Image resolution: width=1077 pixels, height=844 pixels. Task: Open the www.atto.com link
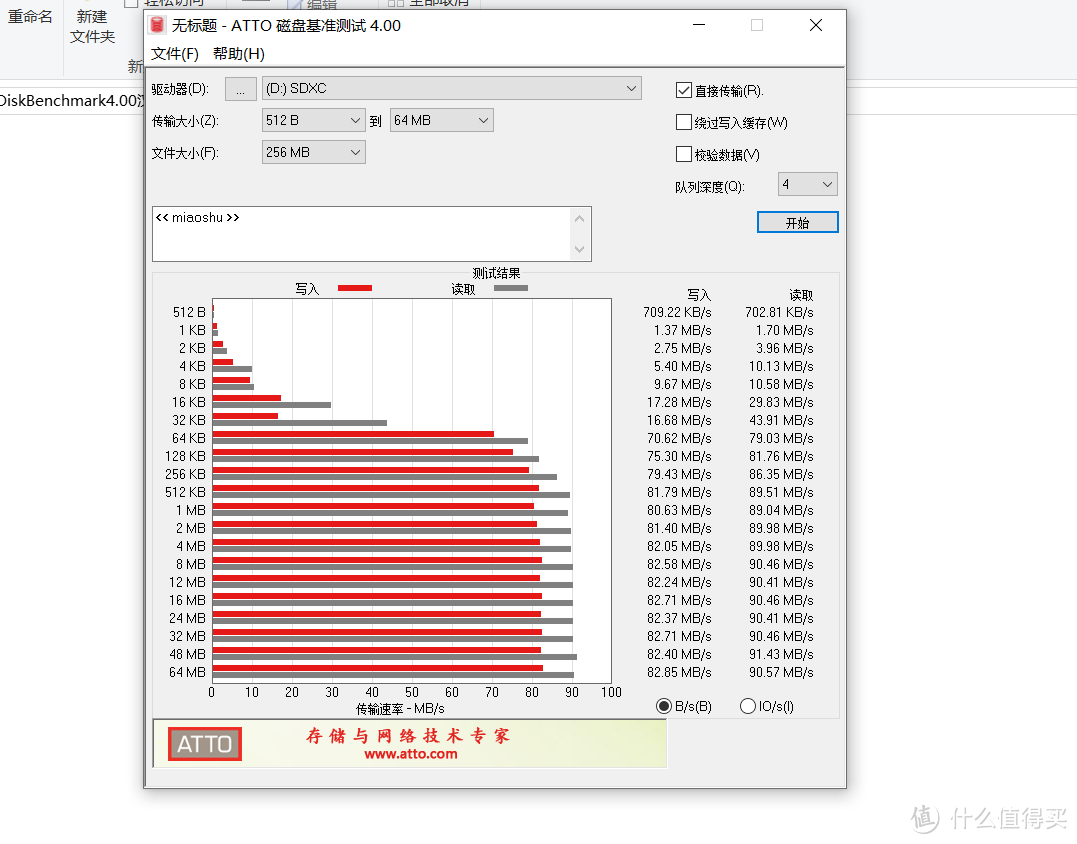pos(411,754)
